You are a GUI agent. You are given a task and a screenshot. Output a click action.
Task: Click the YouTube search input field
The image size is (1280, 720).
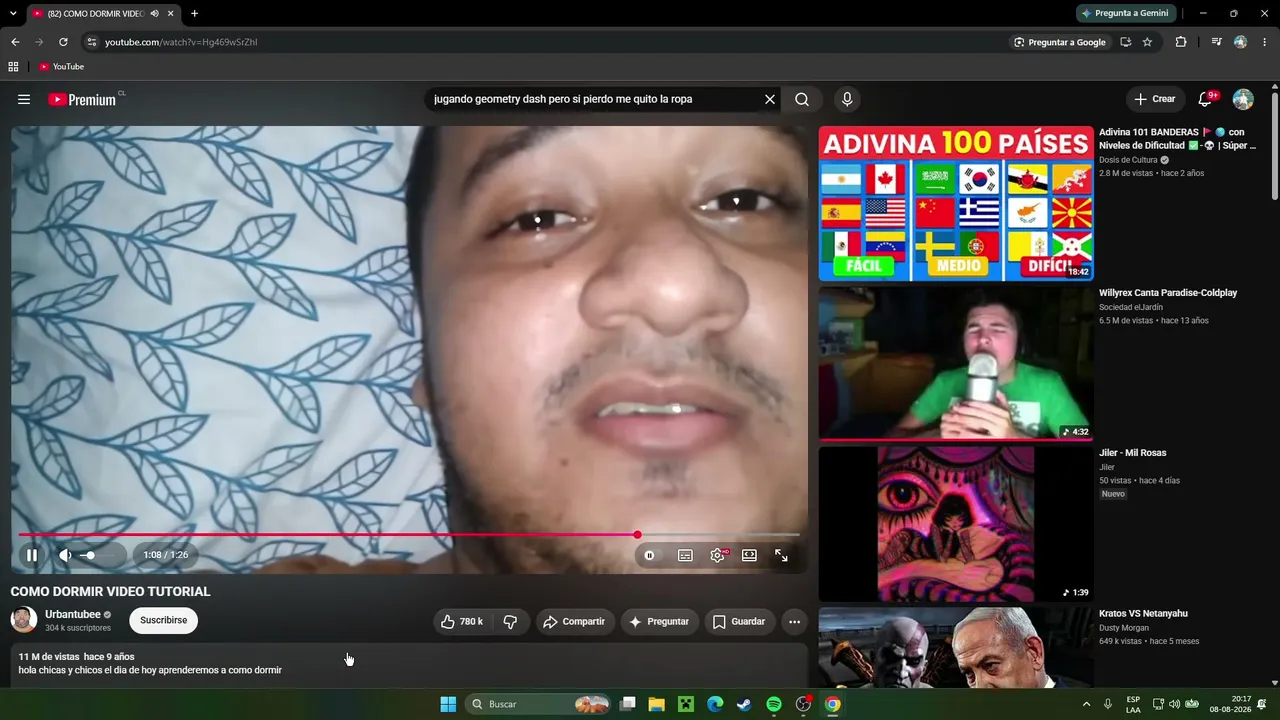click(x=595, y=99)
